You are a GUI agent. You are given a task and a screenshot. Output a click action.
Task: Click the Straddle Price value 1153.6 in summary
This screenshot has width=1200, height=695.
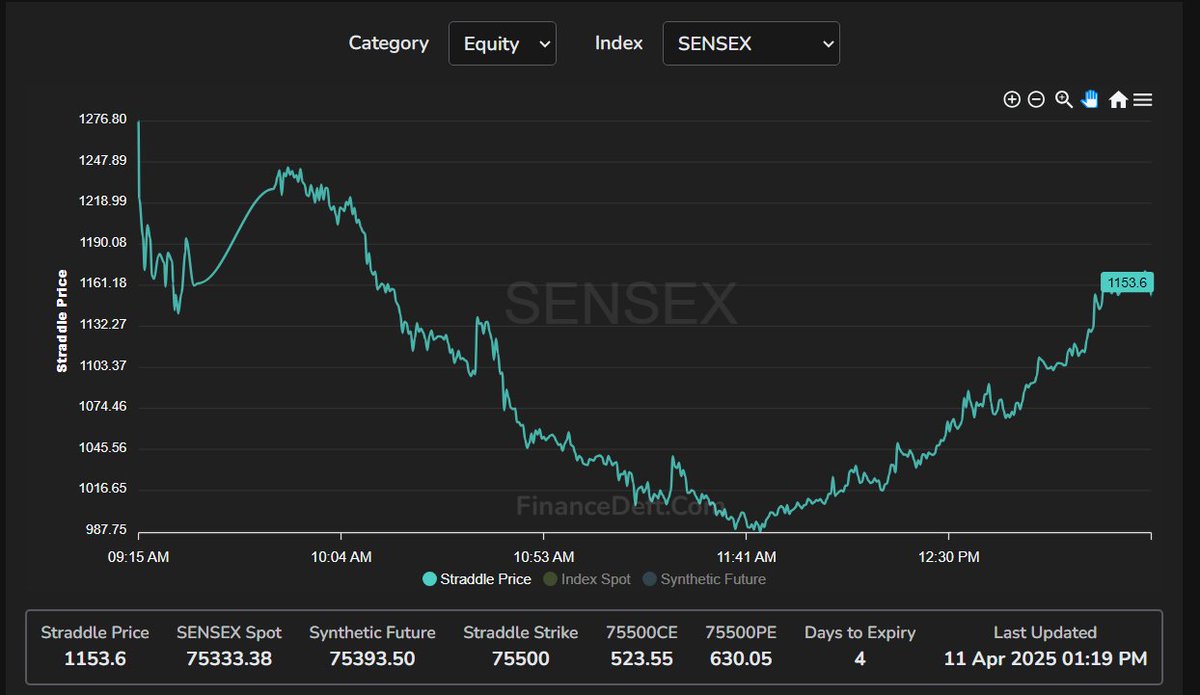[x=95, y=659]
